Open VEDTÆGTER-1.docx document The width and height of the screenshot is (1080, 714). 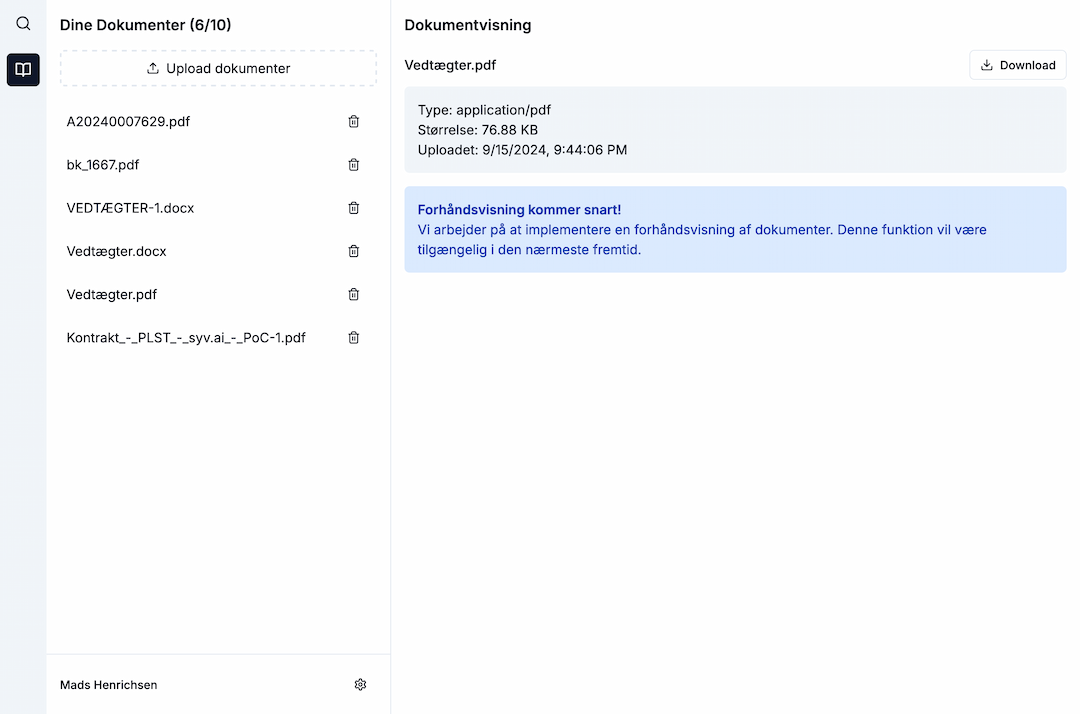(130, 208)
